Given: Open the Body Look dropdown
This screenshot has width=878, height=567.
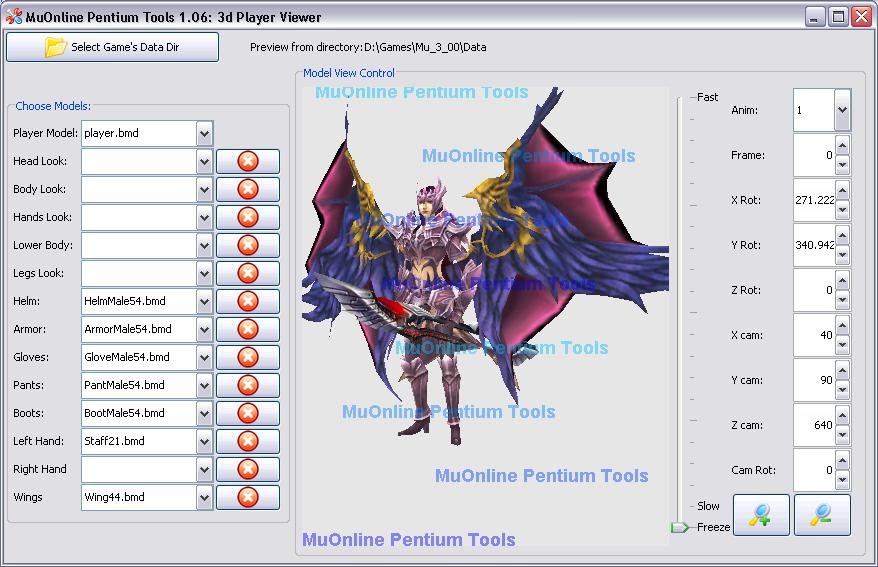Looking at the screenshot, I should [204, 189].
